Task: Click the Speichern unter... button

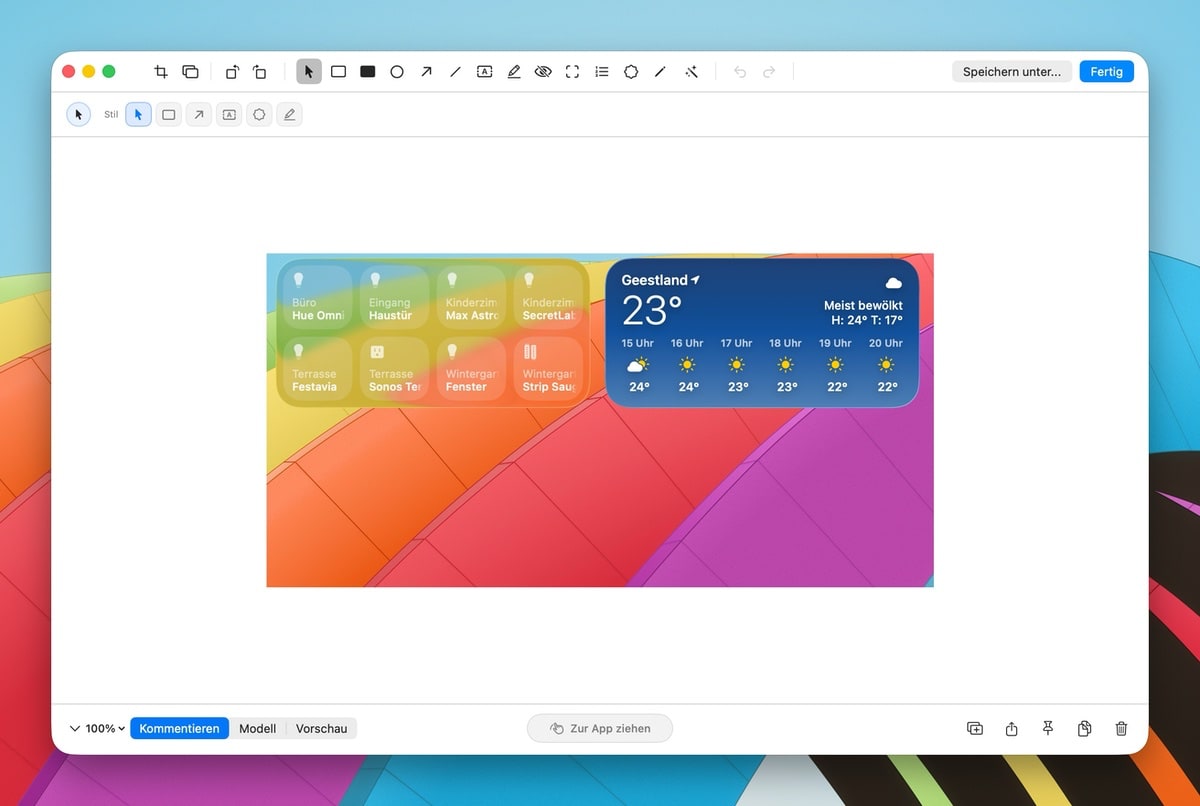Action: pyautogui.click(x=1012, y=72)
